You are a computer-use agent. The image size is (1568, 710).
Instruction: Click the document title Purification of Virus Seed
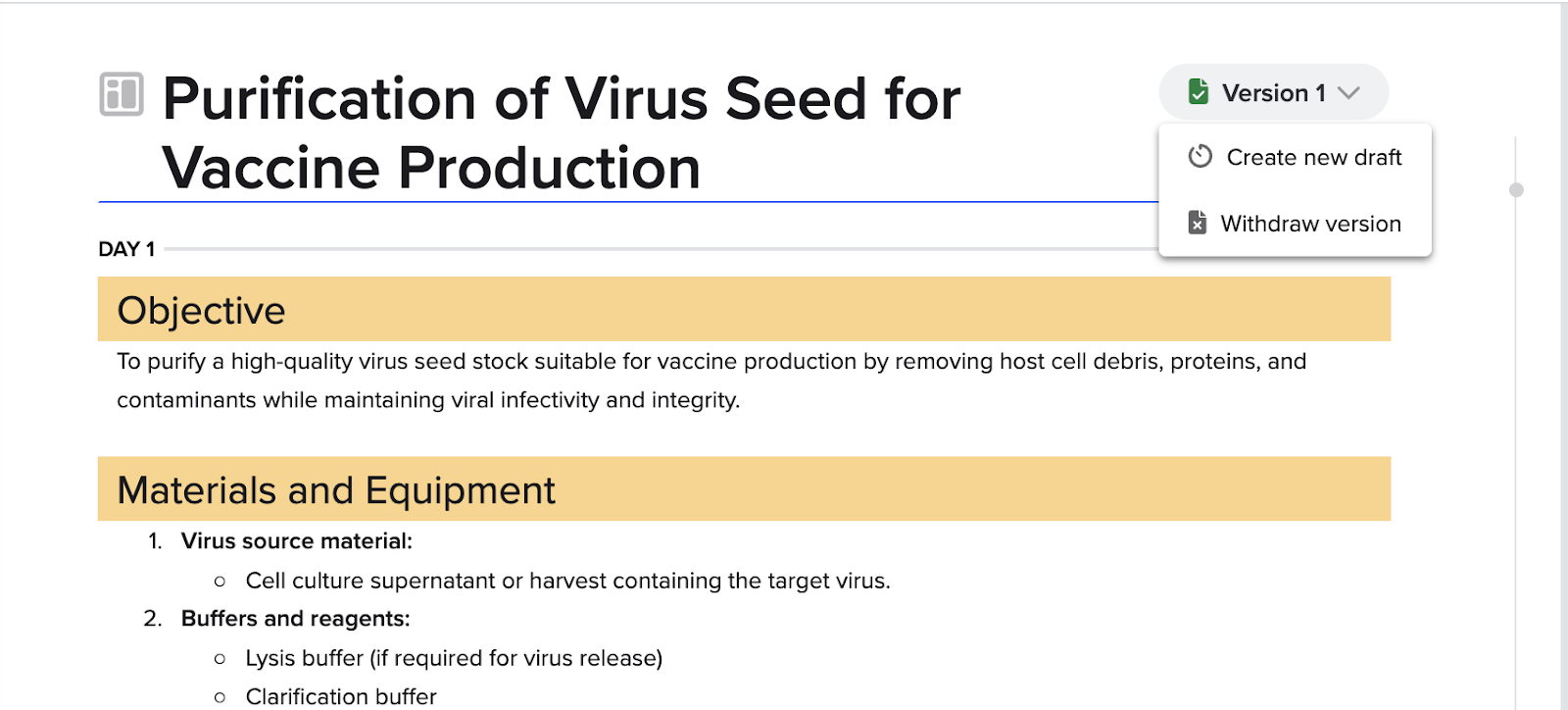[x=562, y=133]
